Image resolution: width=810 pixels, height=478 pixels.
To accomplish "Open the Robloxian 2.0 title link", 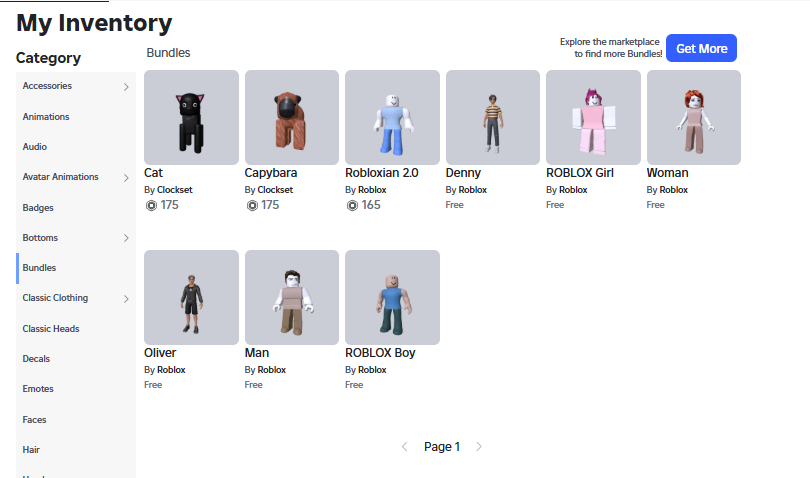I will tap(382, 173).
